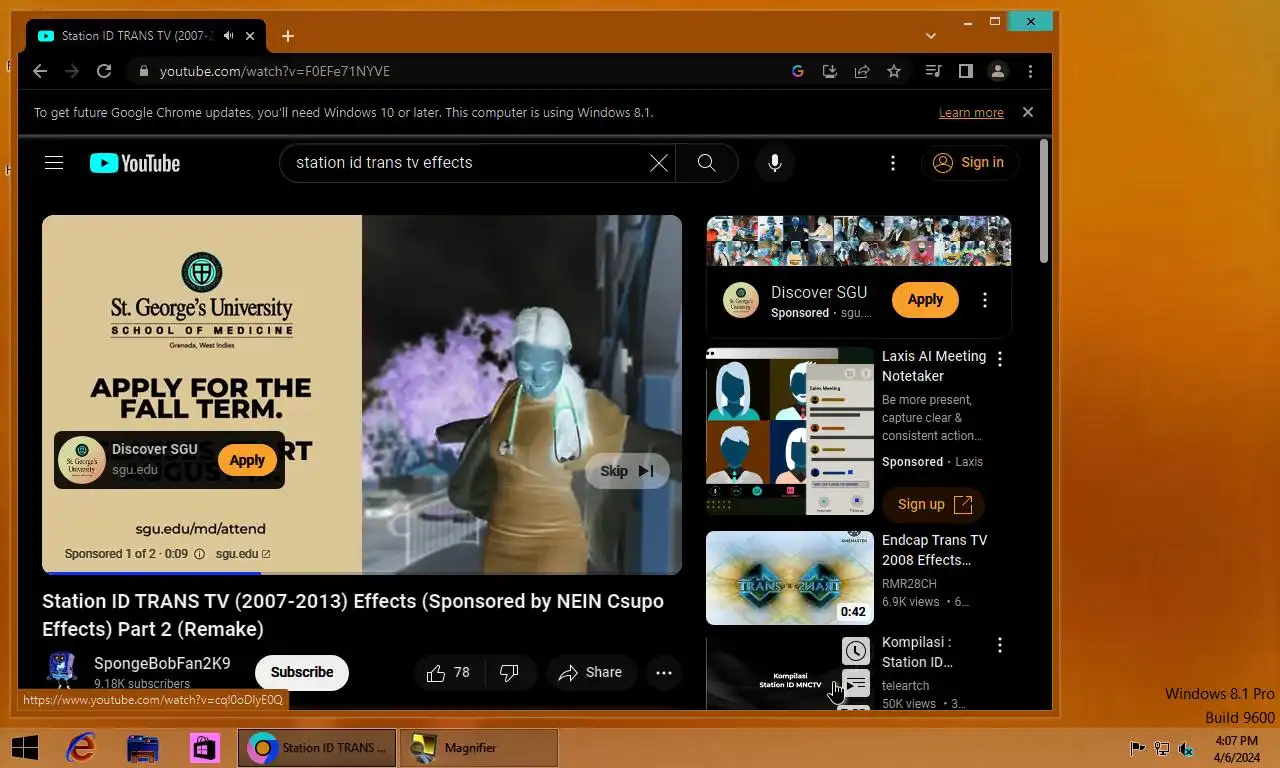Image resolution: width=1280 pixels, height=768 pixels.
Task: Open options for Laxis AI Meeting Notetaker
Action: click(x=999, y=358)
